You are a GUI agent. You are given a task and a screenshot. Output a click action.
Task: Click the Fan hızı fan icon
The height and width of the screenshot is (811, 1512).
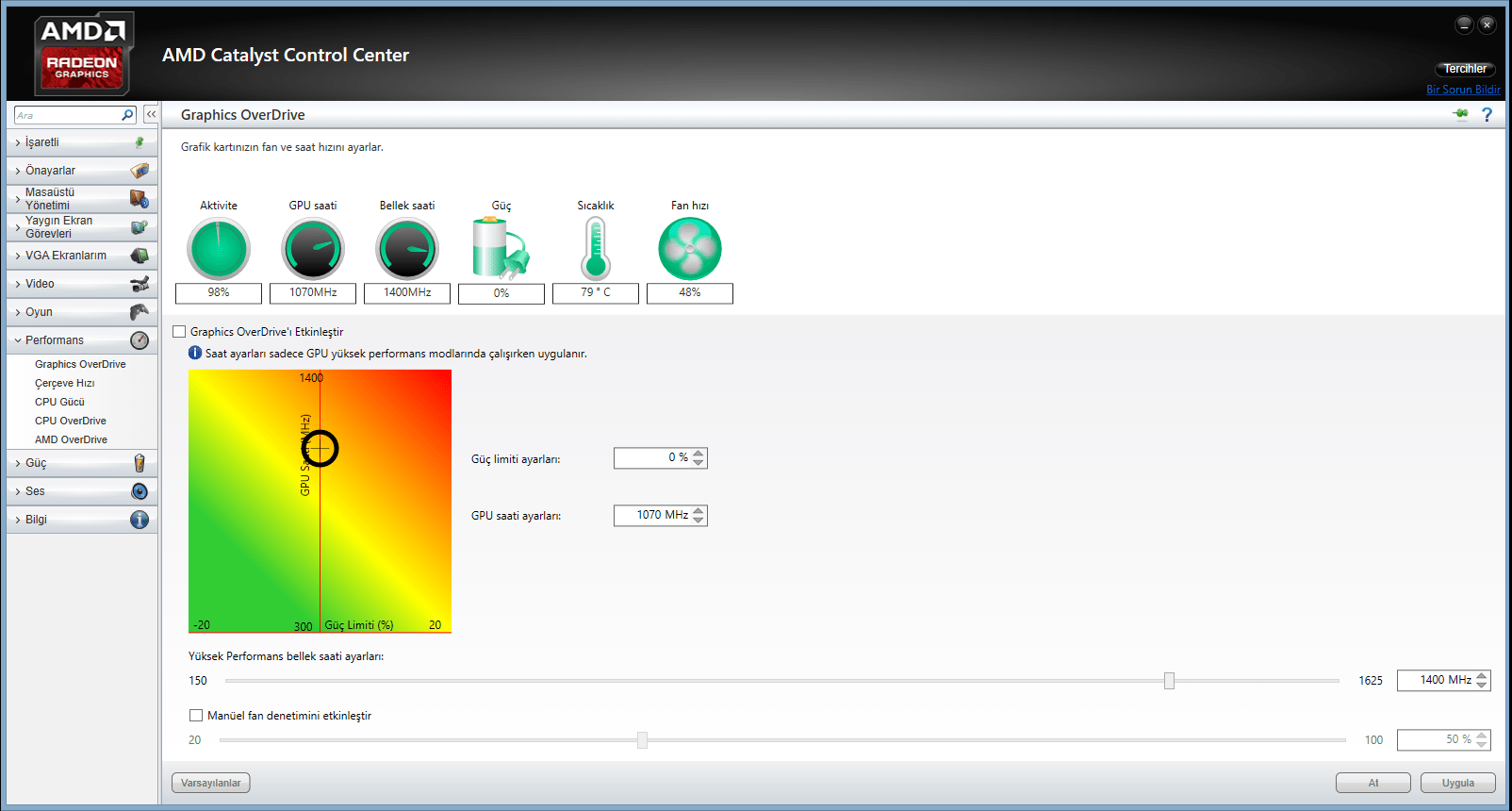(690, 249)
